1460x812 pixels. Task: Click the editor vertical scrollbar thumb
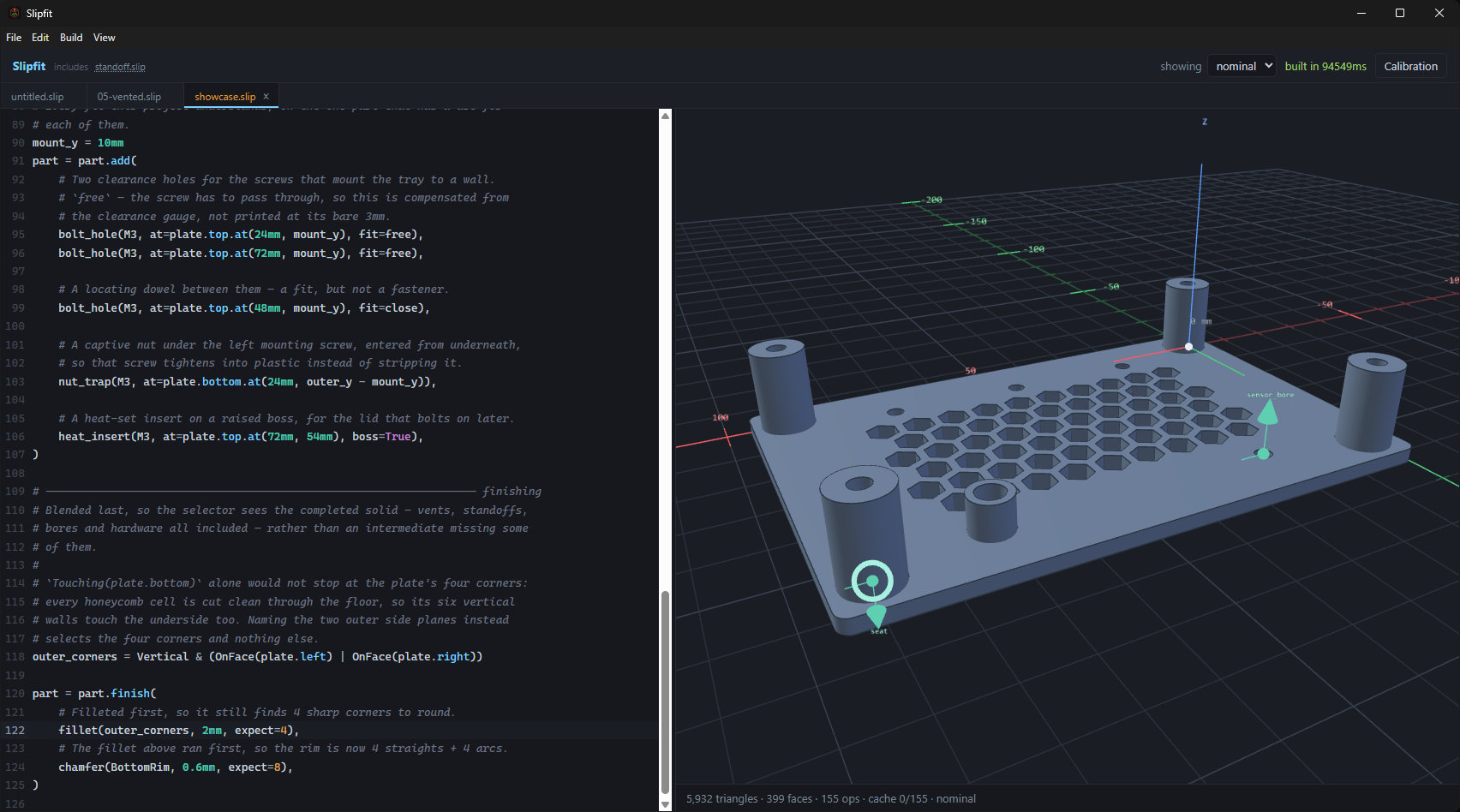click(x=665, y=692)
